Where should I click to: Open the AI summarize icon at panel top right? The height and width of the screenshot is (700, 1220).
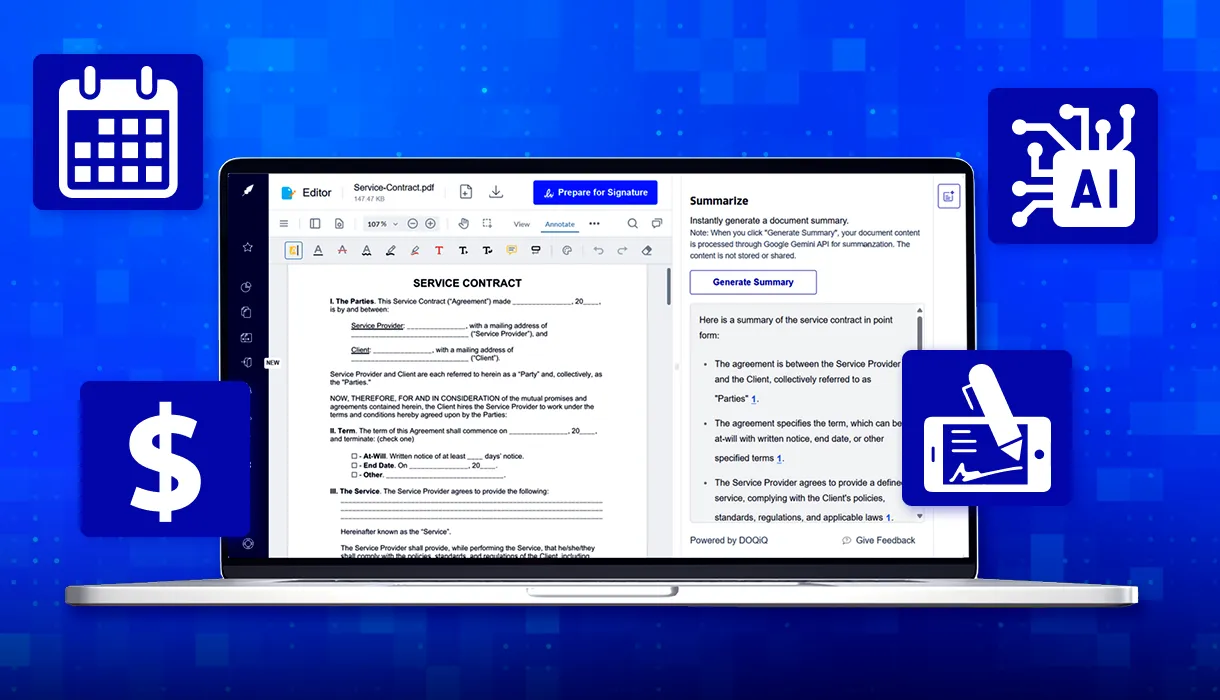[948, 196]
